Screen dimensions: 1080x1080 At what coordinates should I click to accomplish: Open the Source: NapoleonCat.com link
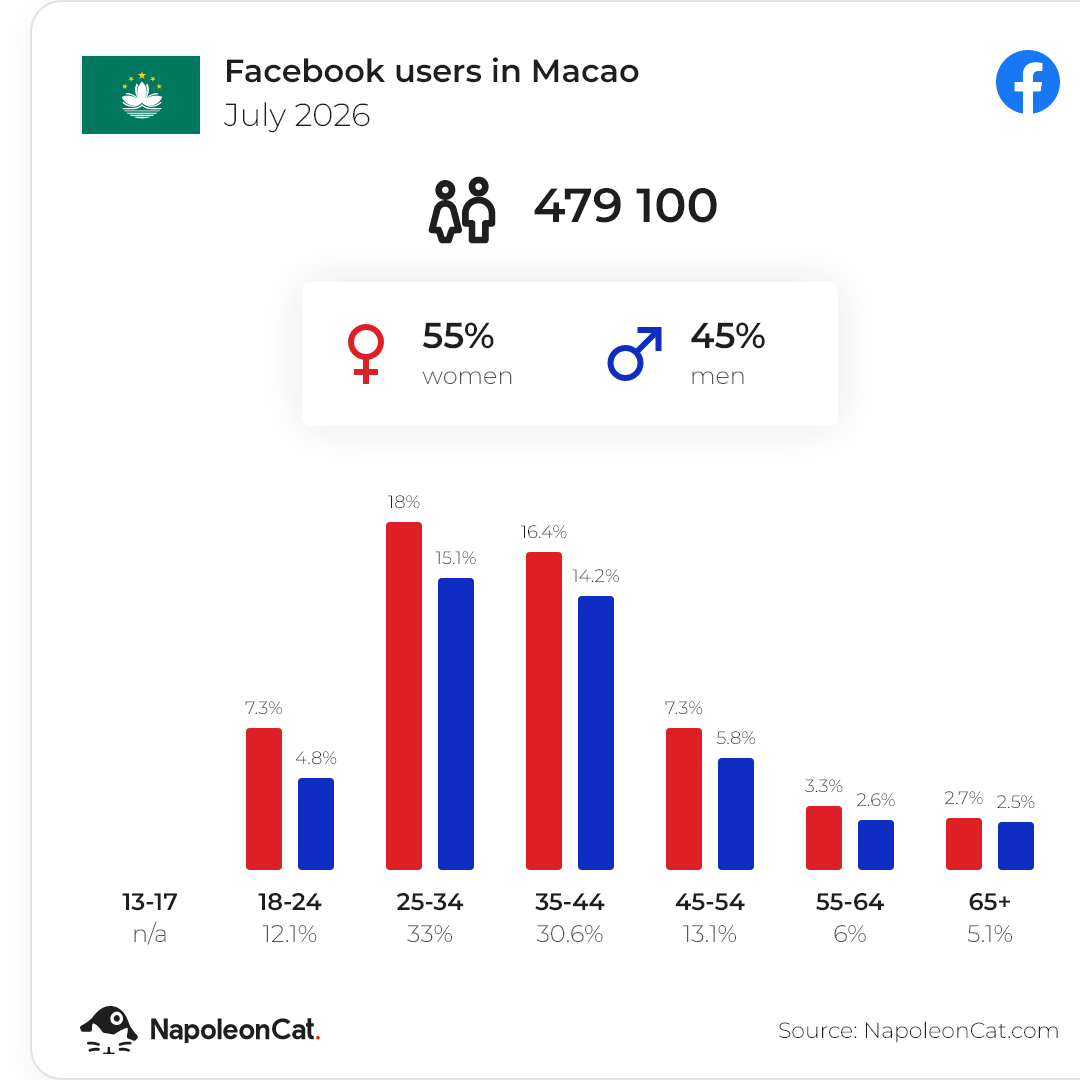tap(918, 1030)
